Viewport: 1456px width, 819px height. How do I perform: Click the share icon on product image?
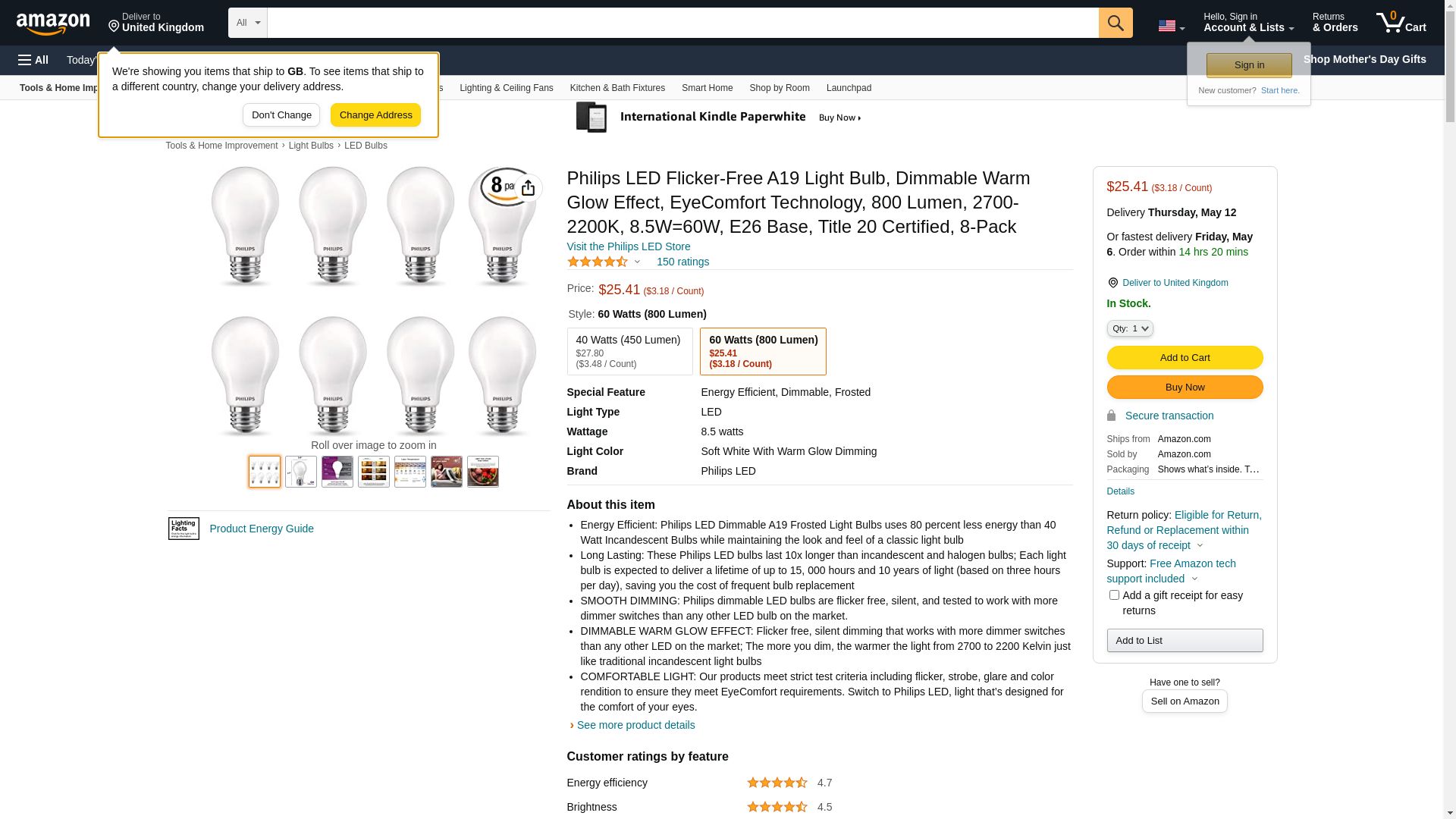point(528,188)
